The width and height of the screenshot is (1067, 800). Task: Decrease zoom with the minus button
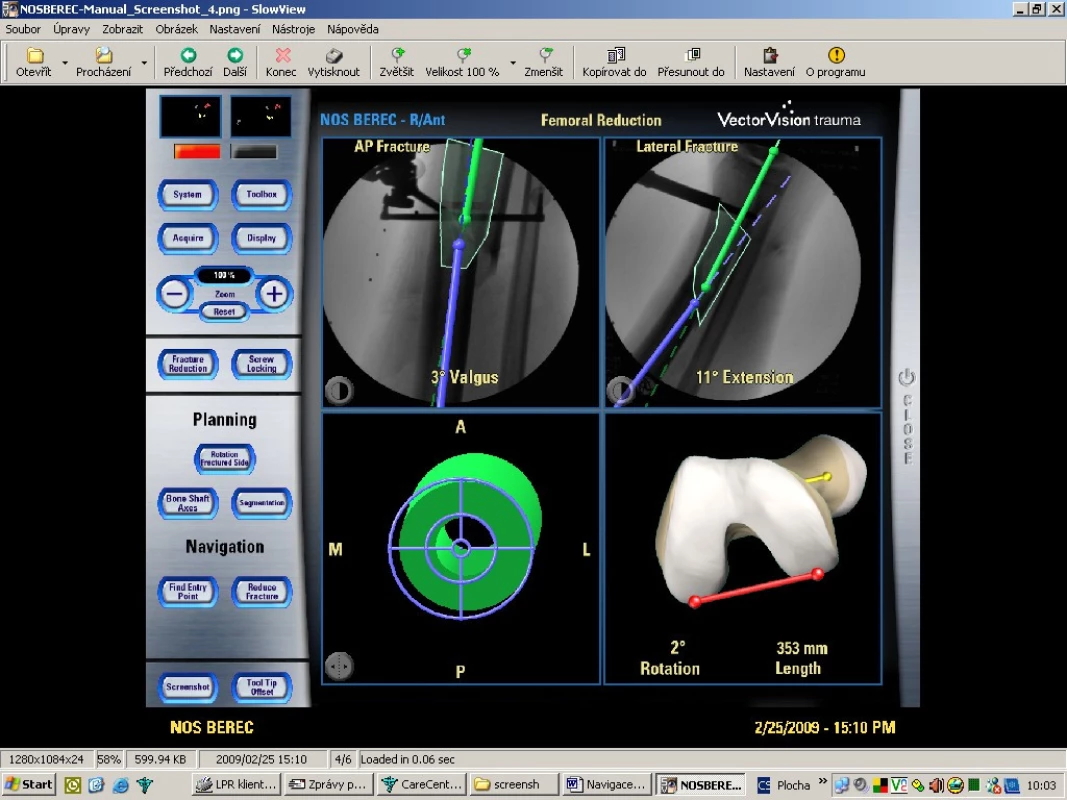(175, 295)
